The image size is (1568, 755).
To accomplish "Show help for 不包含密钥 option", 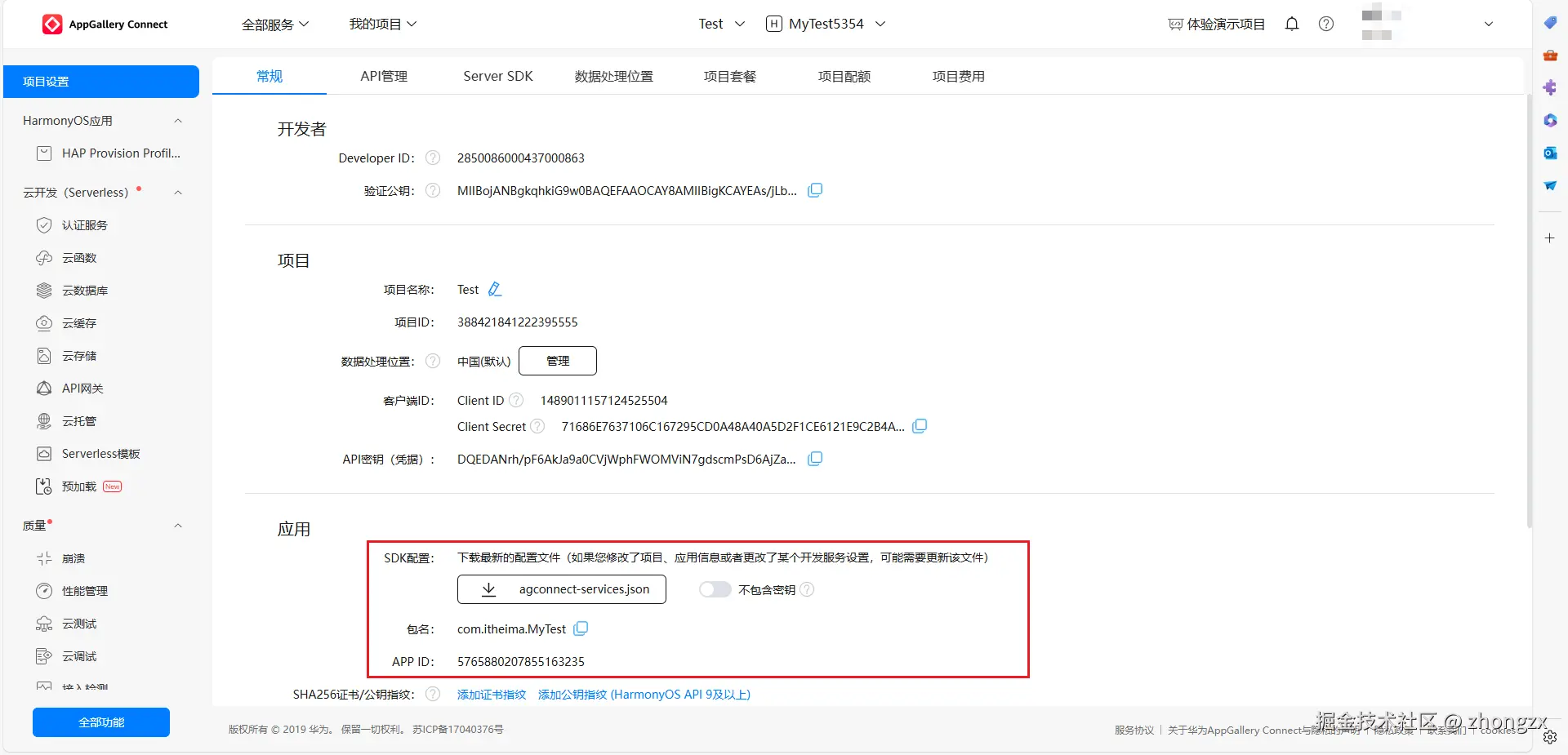I will tap(807, 589).
